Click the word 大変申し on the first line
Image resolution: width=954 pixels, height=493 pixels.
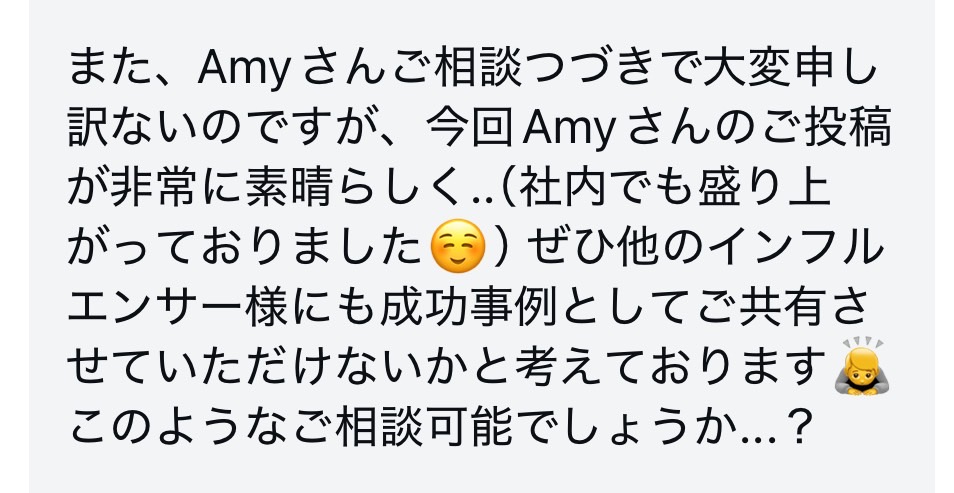pyautogui.click(x=789, y=68)
